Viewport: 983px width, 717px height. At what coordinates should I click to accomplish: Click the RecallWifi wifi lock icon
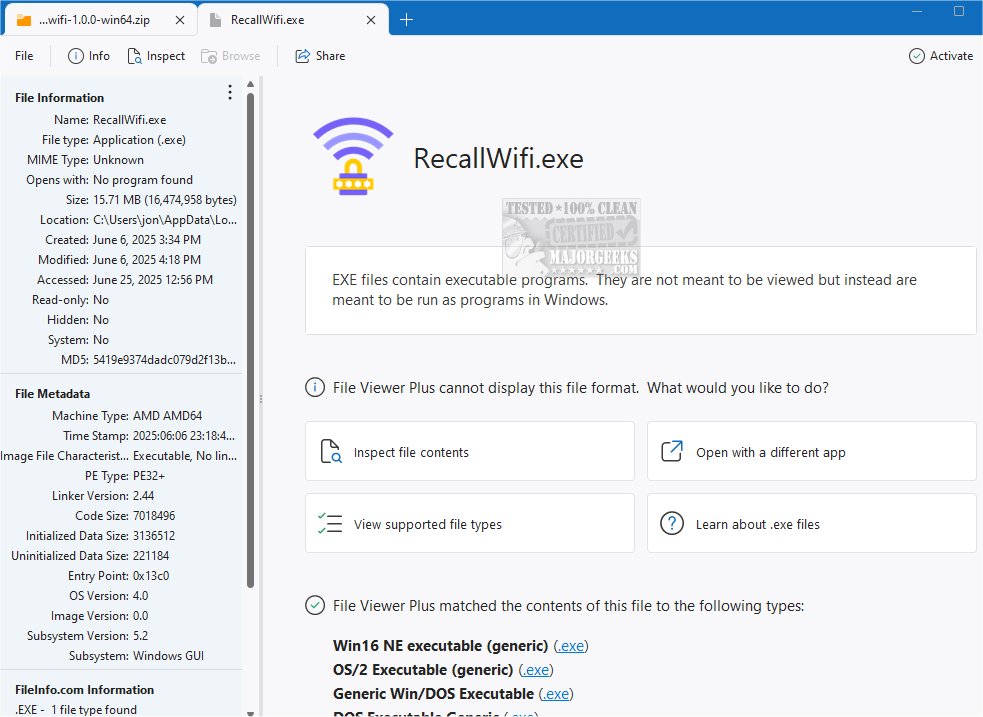click(x=353, y=156)
